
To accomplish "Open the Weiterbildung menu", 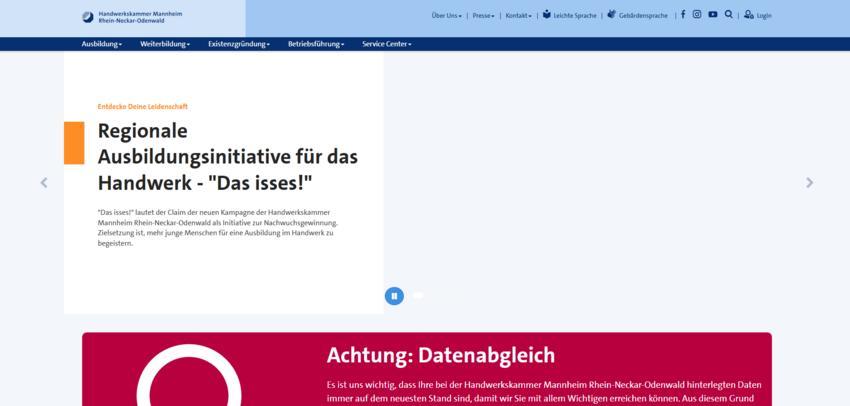I will 165,44.
